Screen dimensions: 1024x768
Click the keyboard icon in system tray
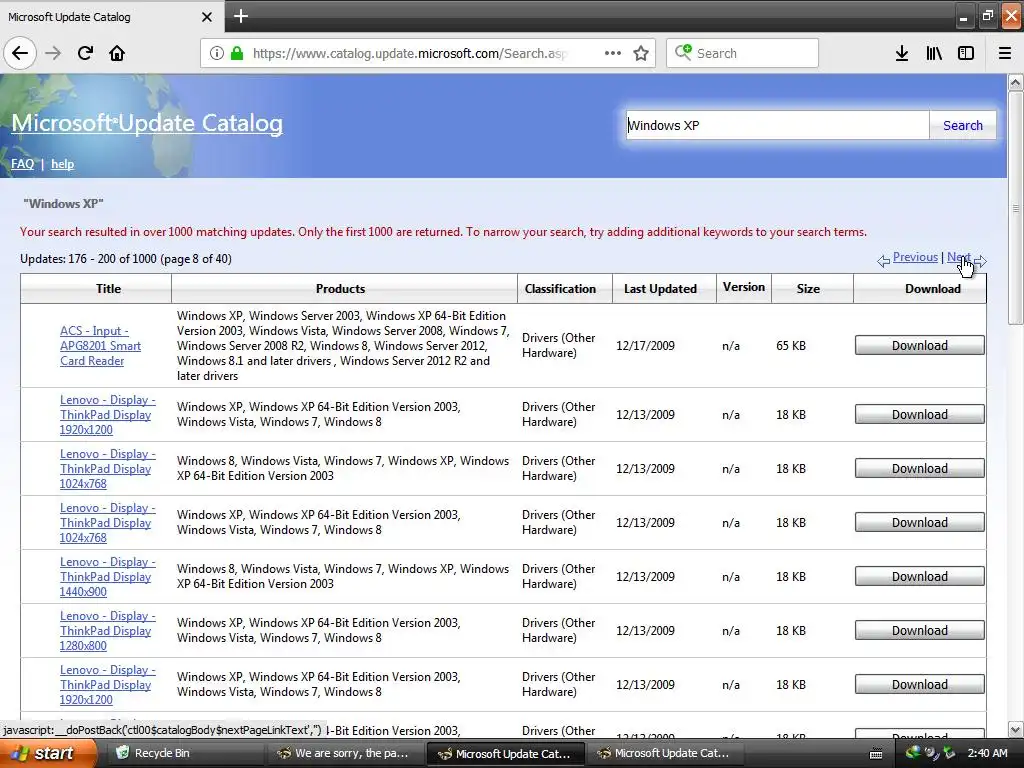point(876,754)
